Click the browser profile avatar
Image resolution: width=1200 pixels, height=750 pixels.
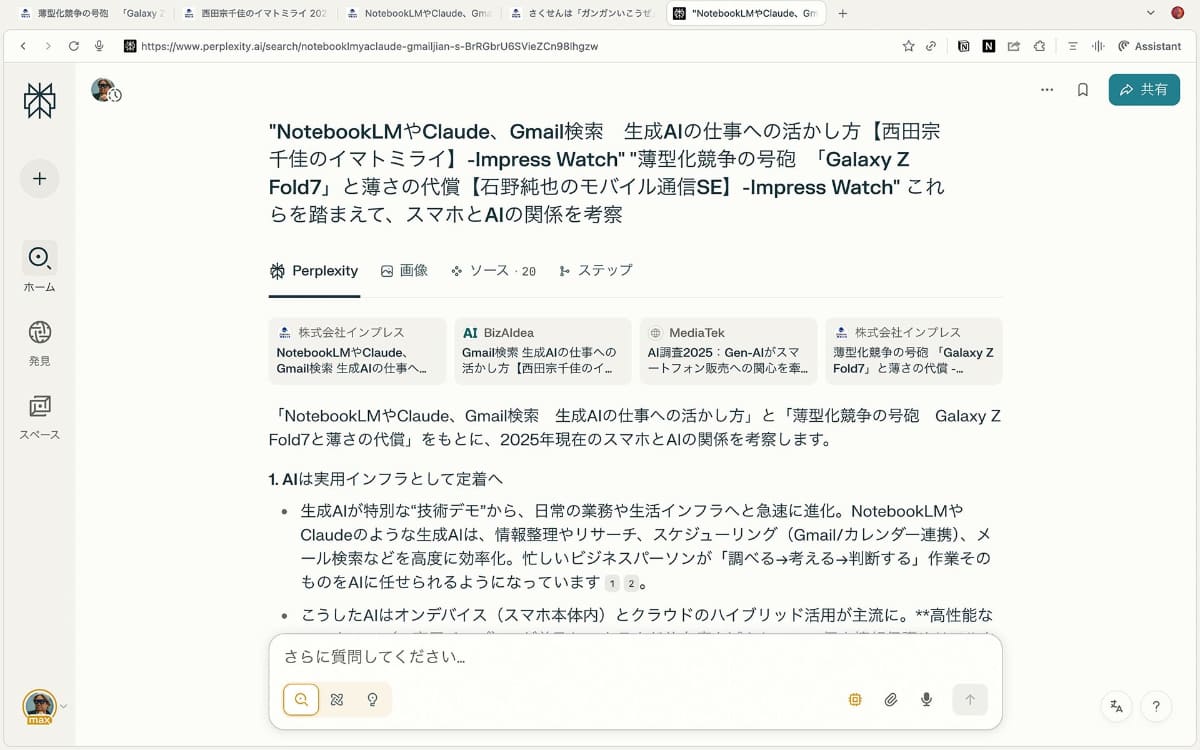(1177, 14)
